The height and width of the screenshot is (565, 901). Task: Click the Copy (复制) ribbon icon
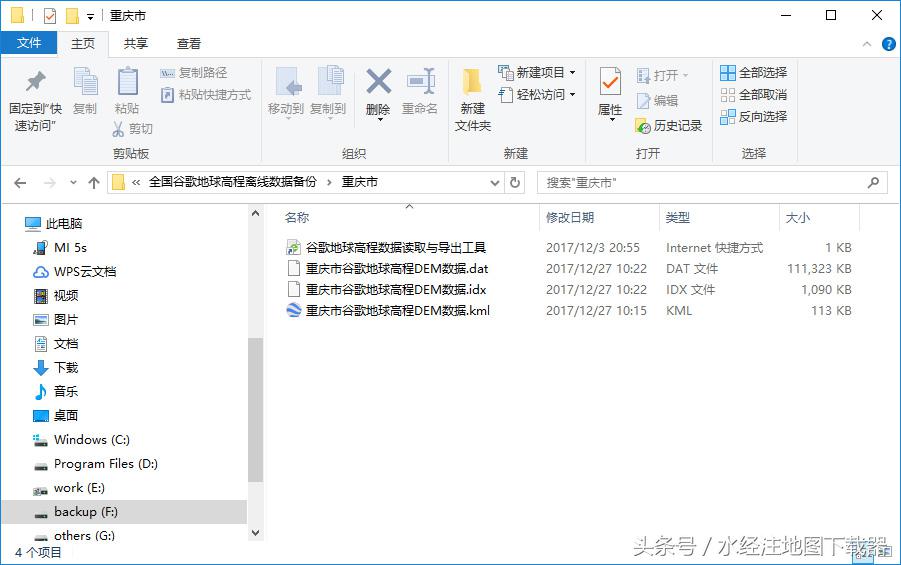tap(85, 82)
